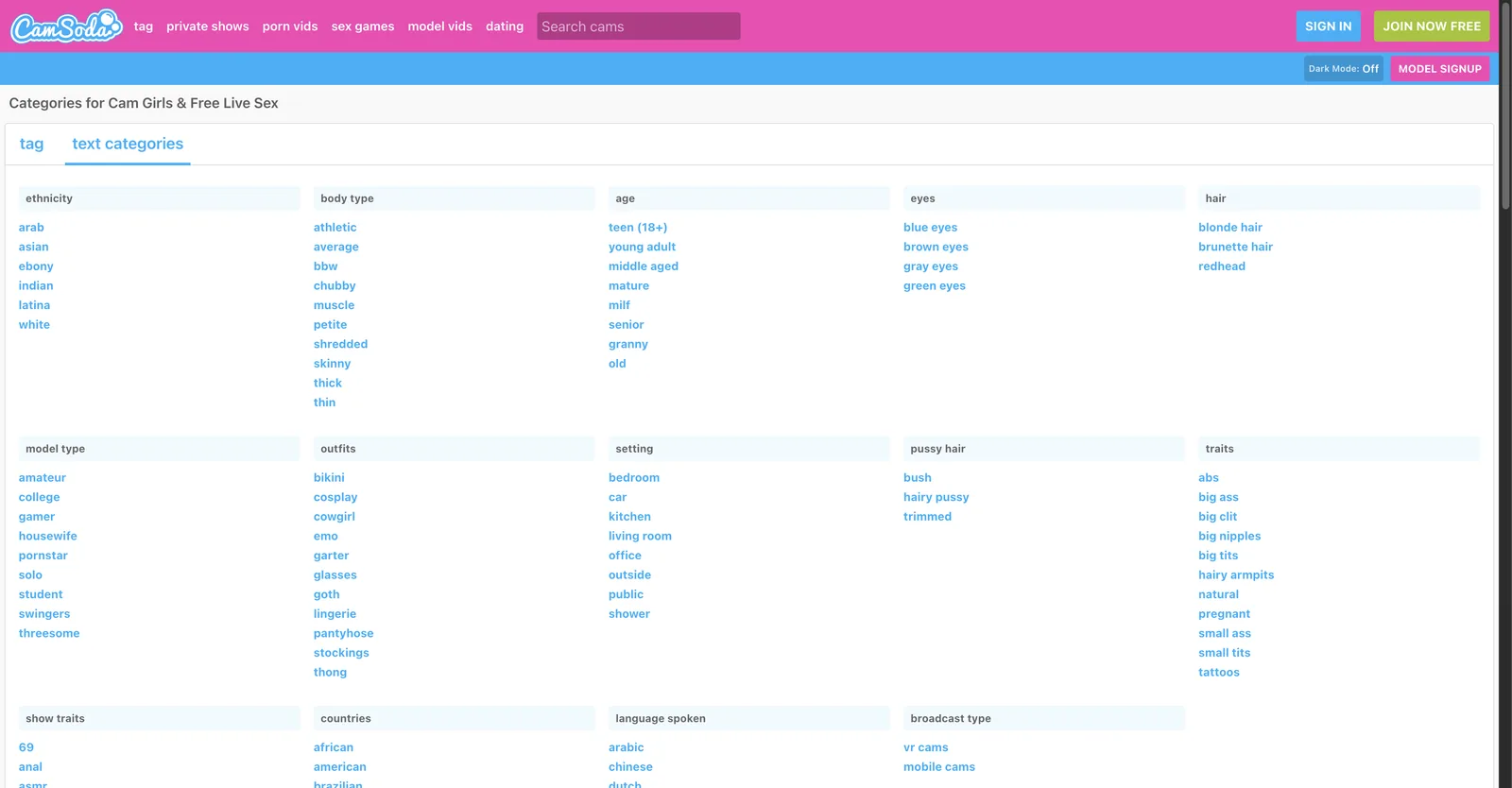Select the middle aged link
Screen dimensions: 1512x788
pos(644,266)
